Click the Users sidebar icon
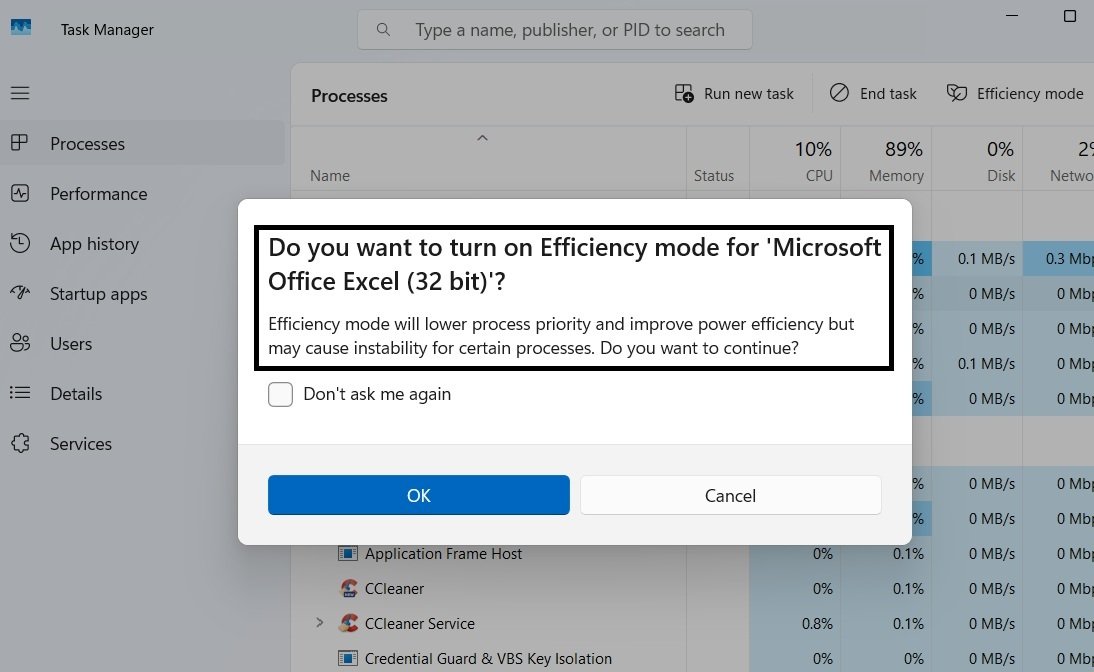The width and height of the screenshot is (1094, 672). (20, 343)
